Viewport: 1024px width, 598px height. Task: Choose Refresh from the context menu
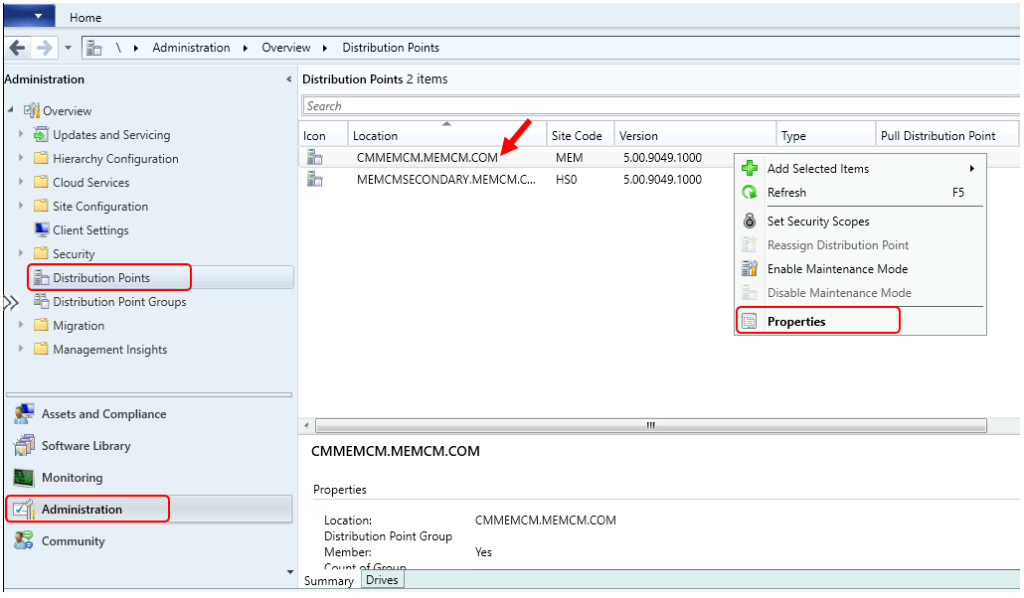tap(860, 193)
